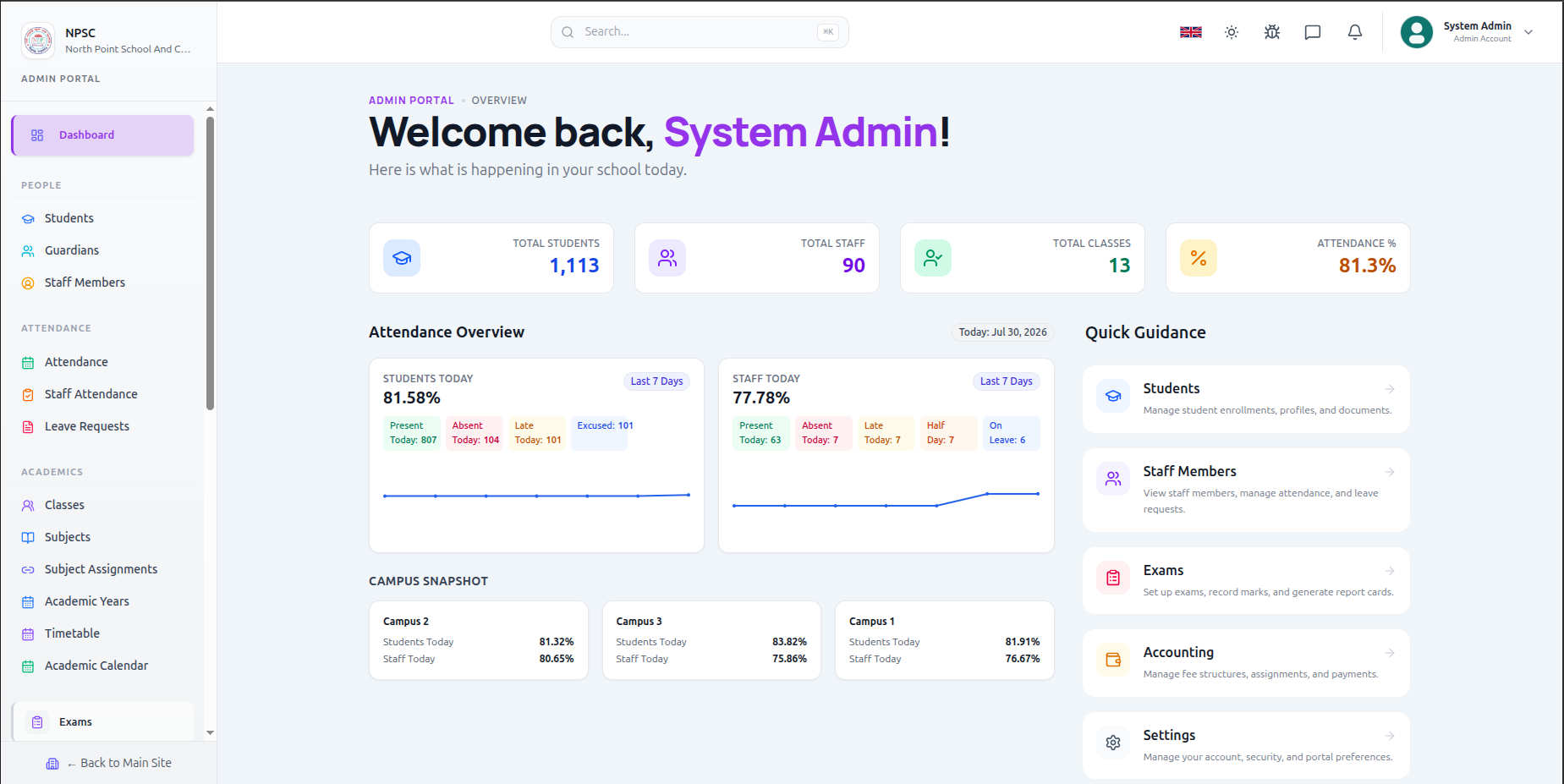The height and width of the screenshot is (784, 1564).
Task: Click the arrow on Exams guidance card
Action: coord(1390,571)
